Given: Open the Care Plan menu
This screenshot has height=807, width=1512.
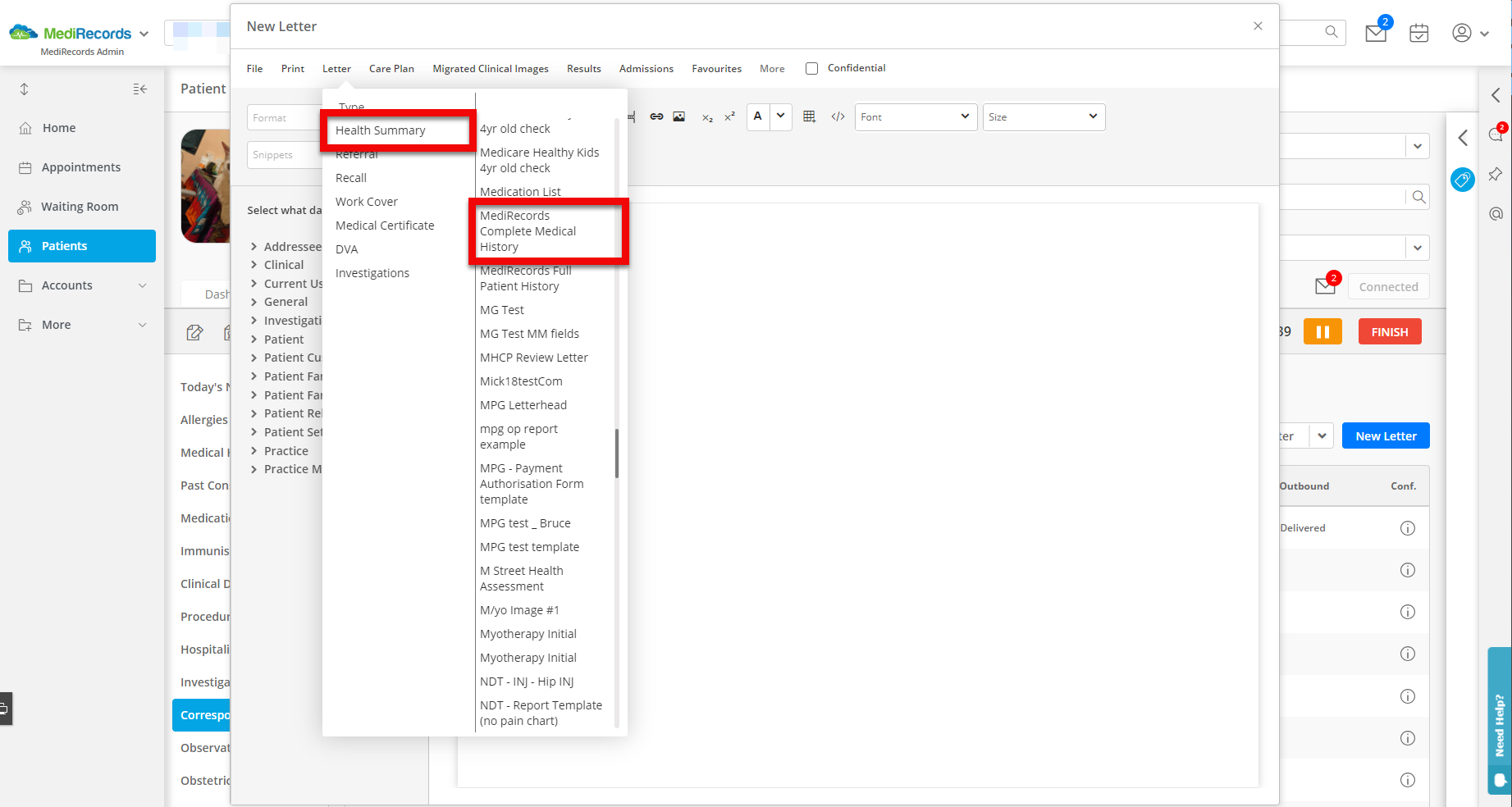Looking at the screenshot, I should 391,69.
